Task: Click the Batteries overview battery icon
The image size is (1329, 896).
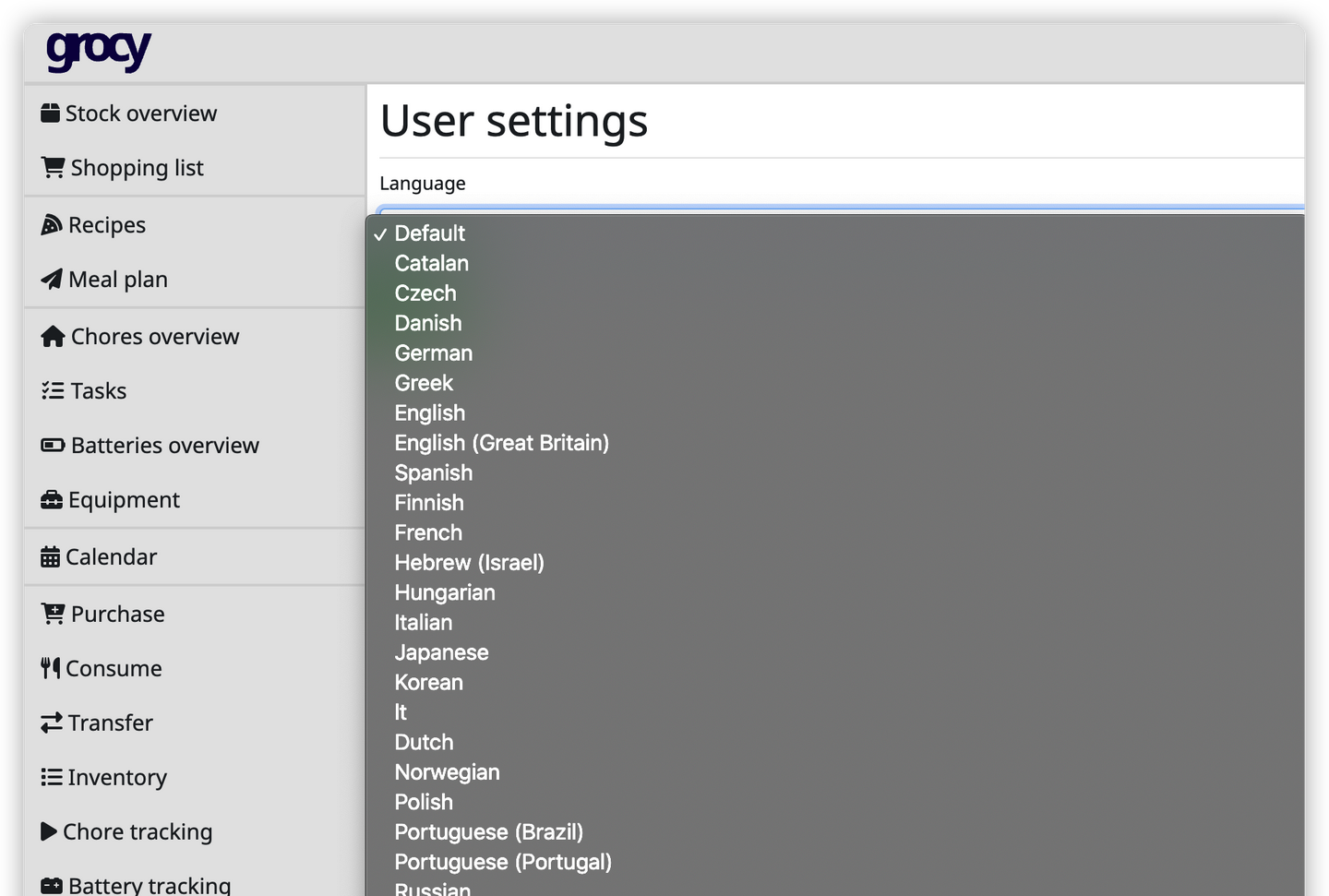Action: (53, 446)
